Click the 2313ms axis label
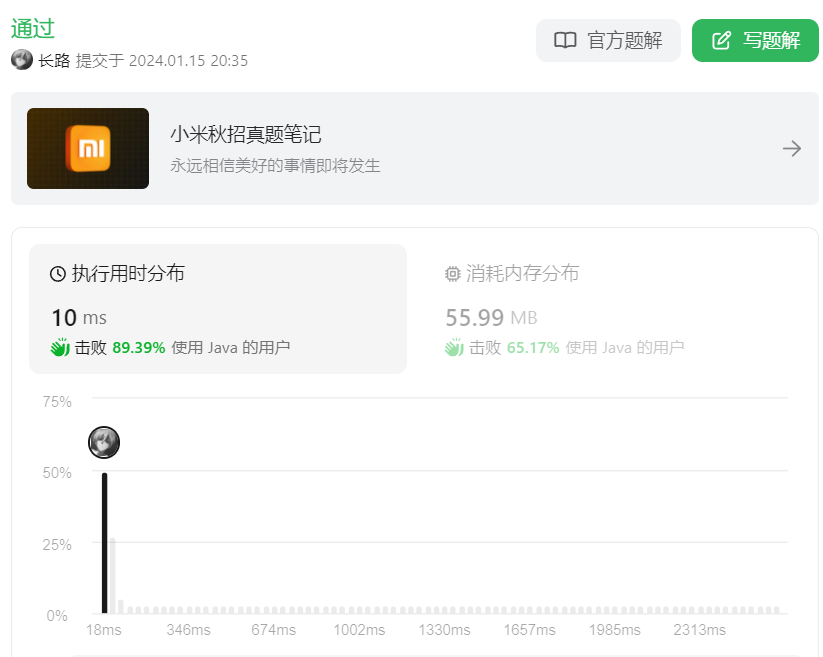Viewport: 823px width, 657px height. click(x=699, y=630)
